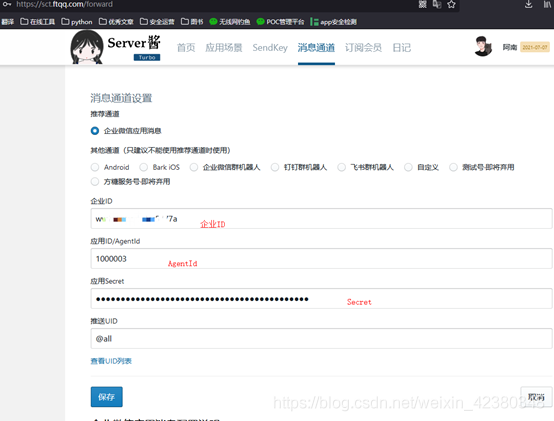Select the 飞书群机器人 radio option

(341, 167)
